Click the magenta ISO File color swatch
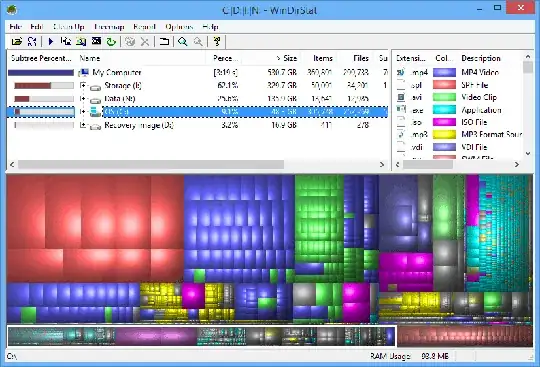 [444, 122]
